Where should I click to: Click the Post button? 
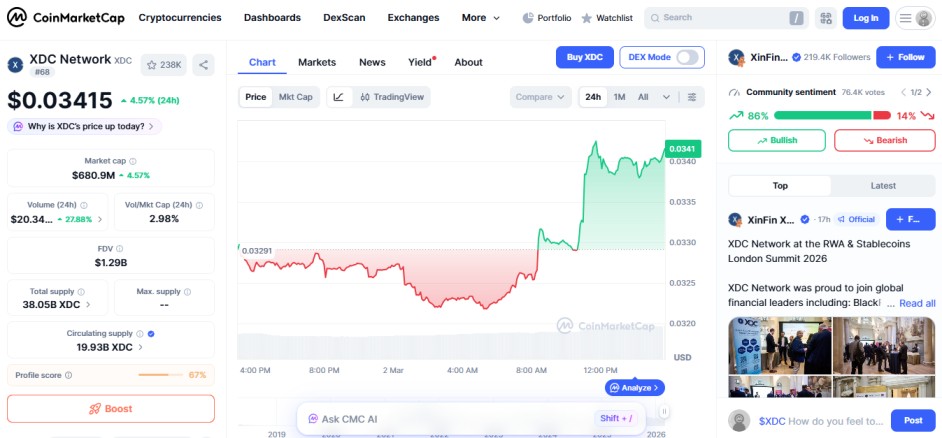(913, 421)
